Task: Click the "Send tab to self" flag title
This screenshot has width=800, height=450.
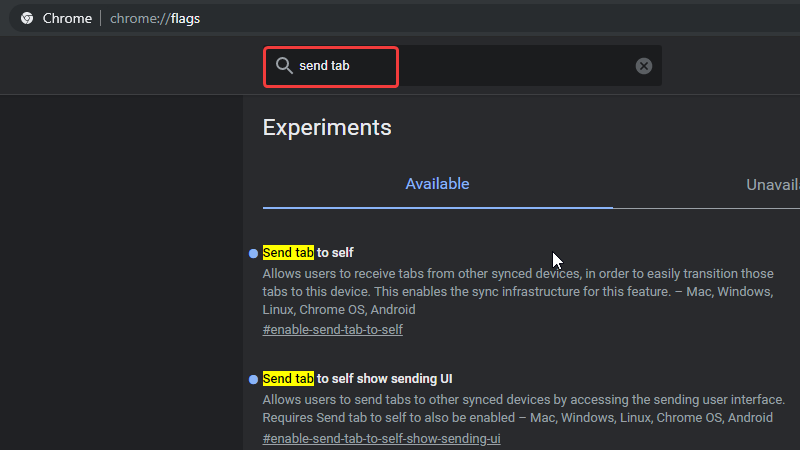Action: [x=308, y=252]
